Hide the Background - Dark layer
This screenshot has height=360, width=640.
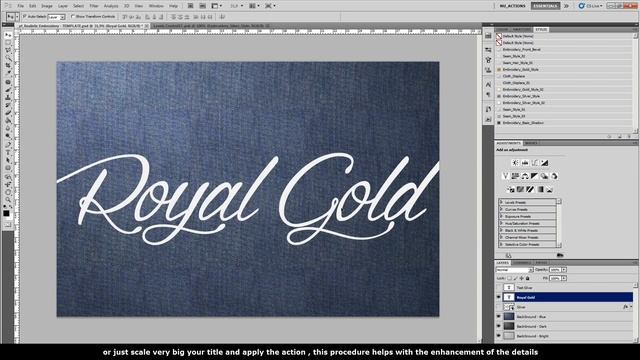[499, 326]
